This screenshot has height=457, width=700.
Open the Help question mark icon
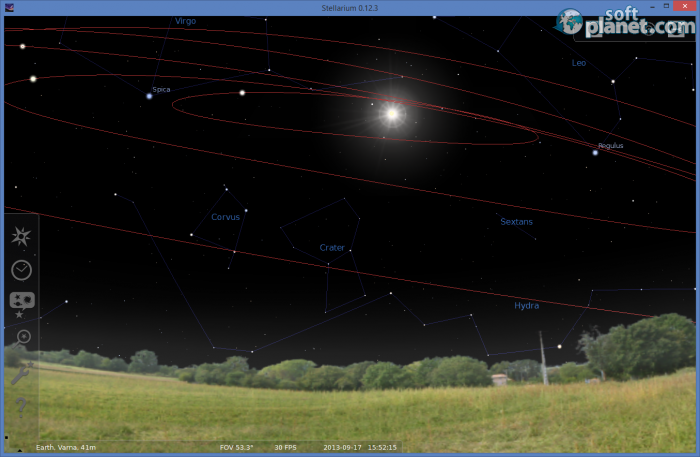pos(21,408)
